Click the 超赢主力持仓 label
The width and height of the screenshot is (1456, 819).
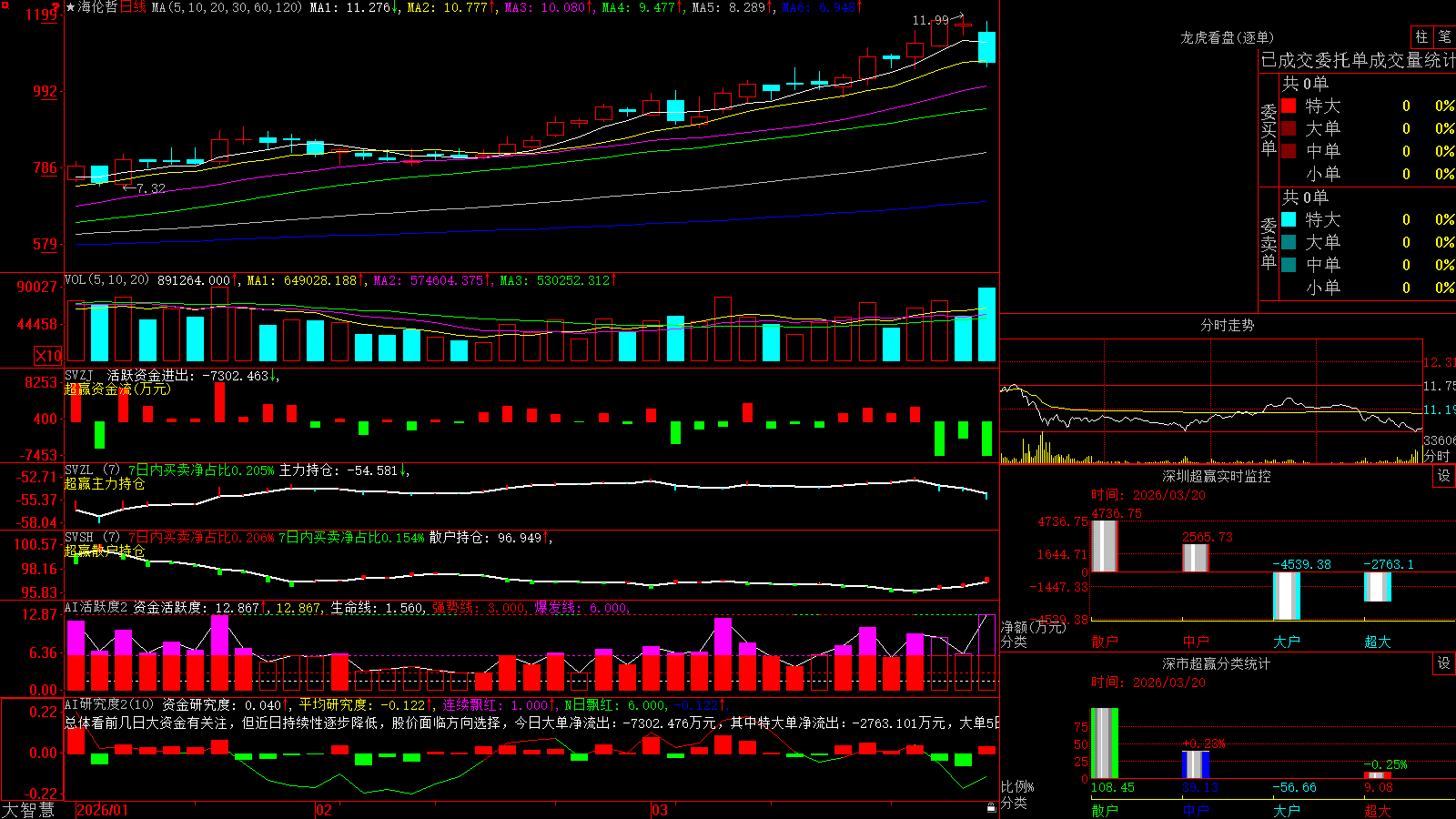105,483
